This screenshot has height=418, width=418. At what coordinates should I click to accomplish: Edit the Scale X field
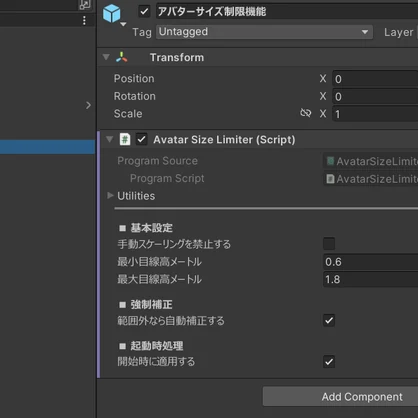pos(375,114)
